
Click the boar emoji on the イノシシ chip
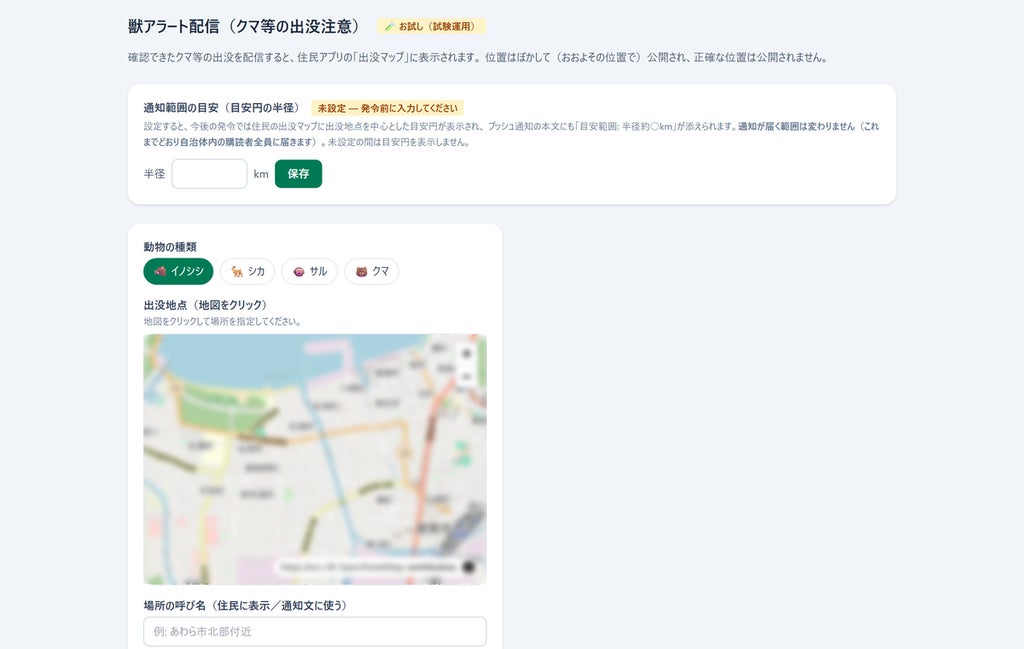coord(160,271)
